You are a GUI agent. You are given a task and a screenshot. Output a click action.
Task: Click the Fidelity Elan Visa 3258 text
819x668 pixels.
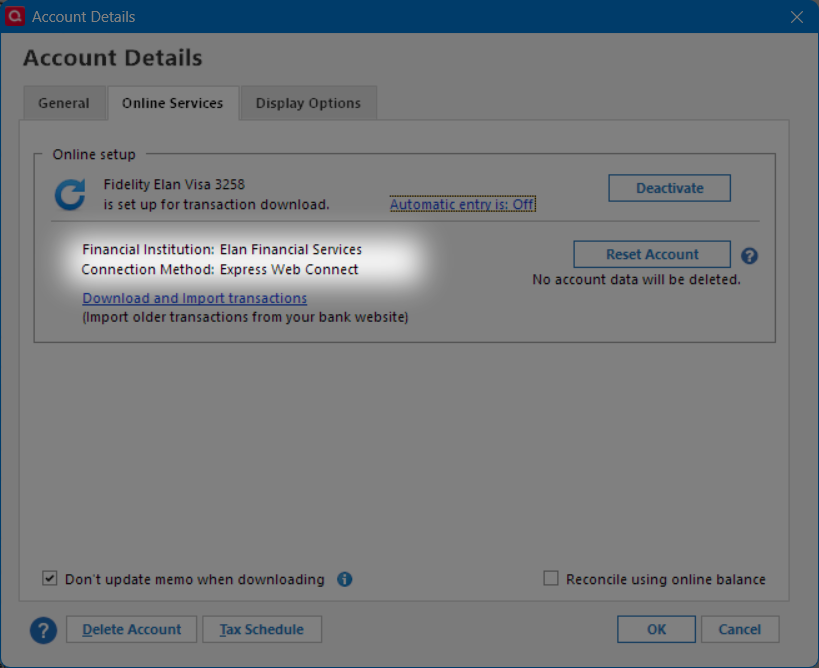[x=174, y=184]
